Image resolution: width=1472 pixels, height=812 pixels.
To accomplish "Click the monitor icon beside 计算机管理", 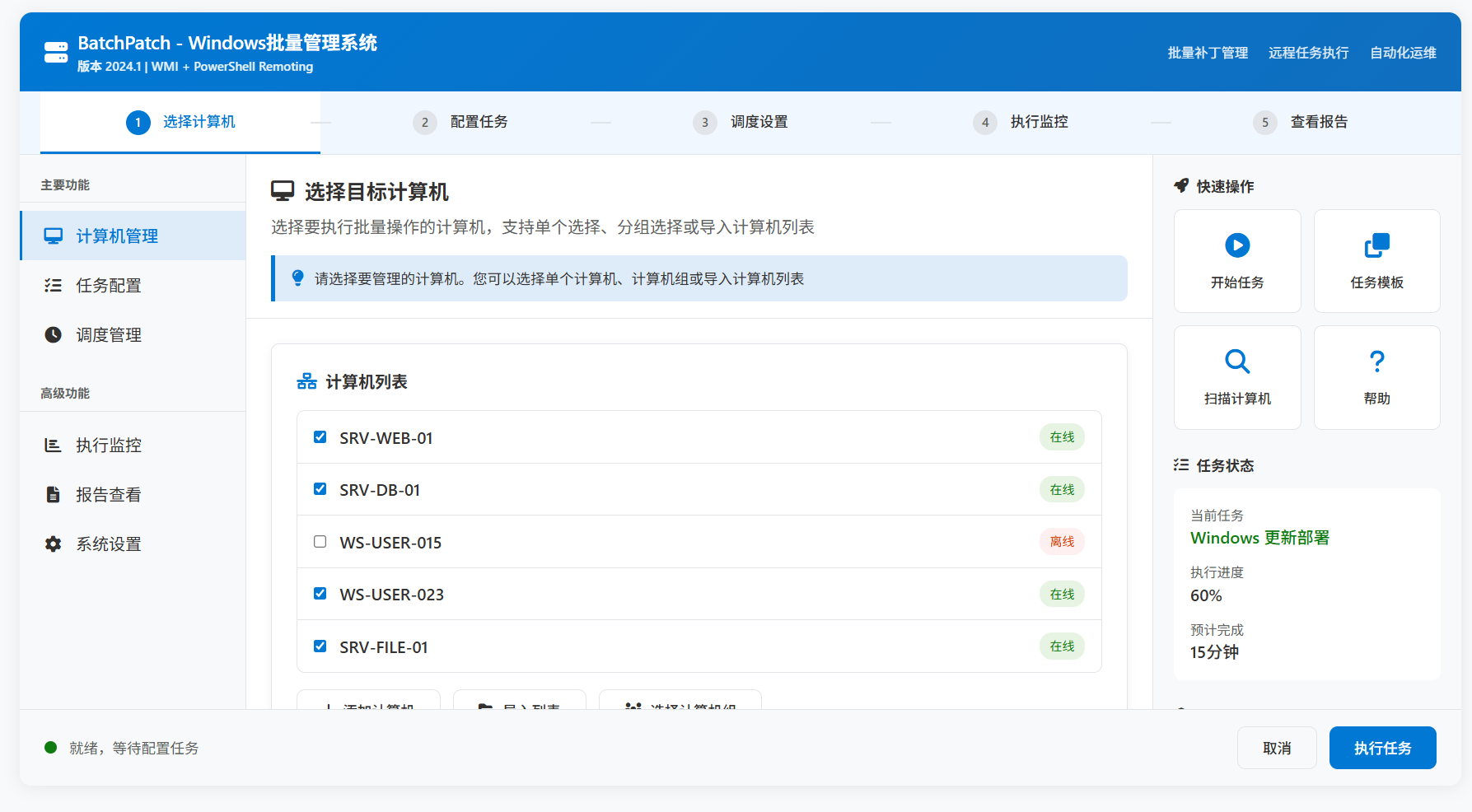I will click(x=54, y=236).
